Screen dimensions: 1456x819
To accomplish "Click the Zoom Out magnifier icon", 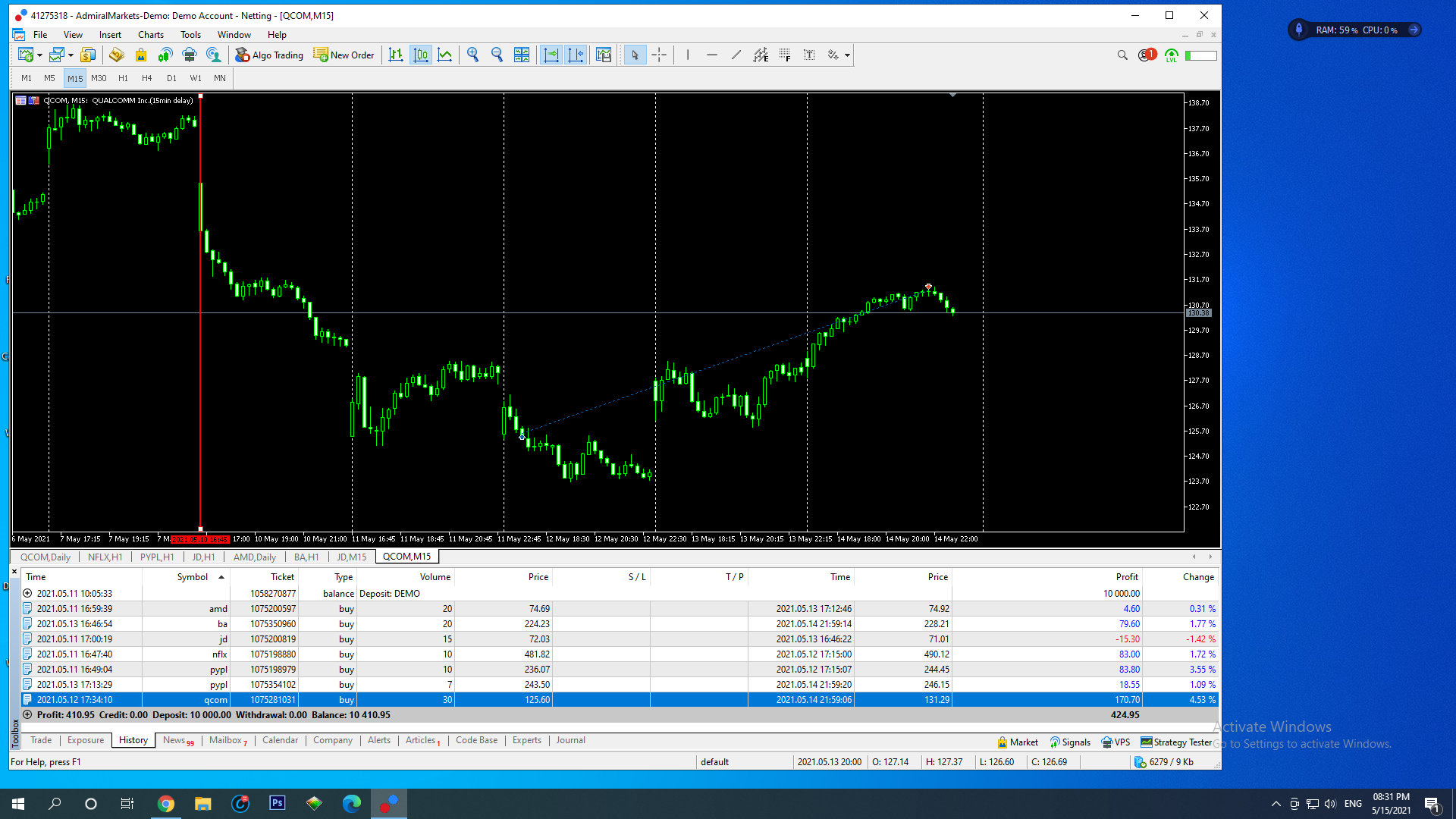I will tap(497, 55).
